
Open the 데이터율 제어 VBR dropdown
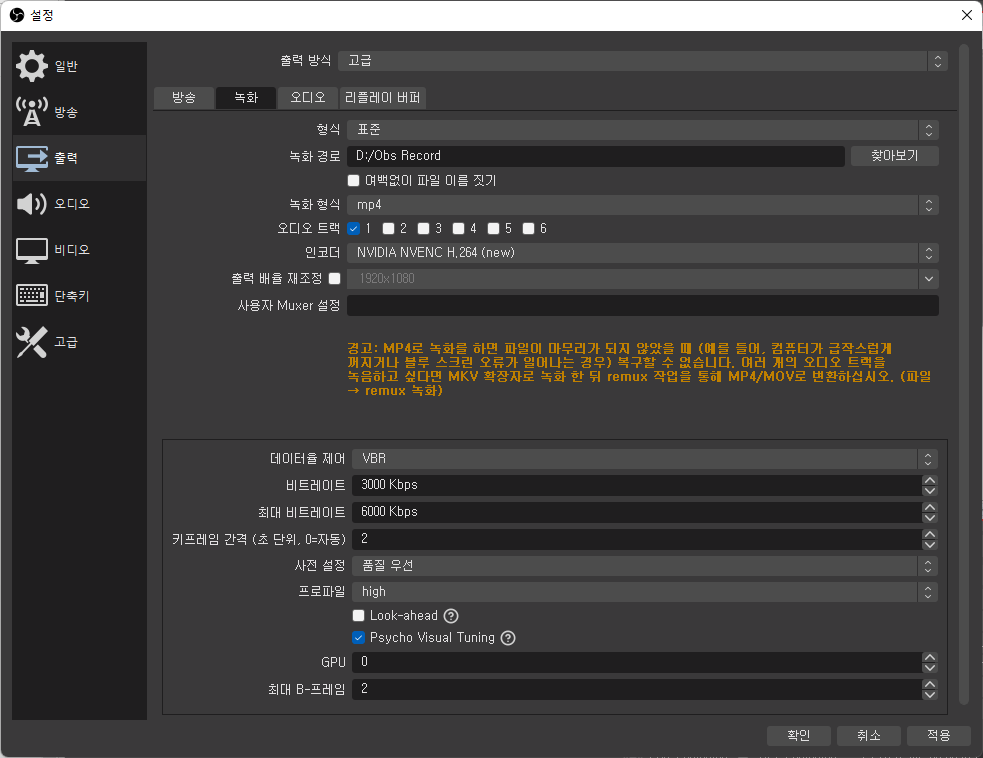coord(644,459)
